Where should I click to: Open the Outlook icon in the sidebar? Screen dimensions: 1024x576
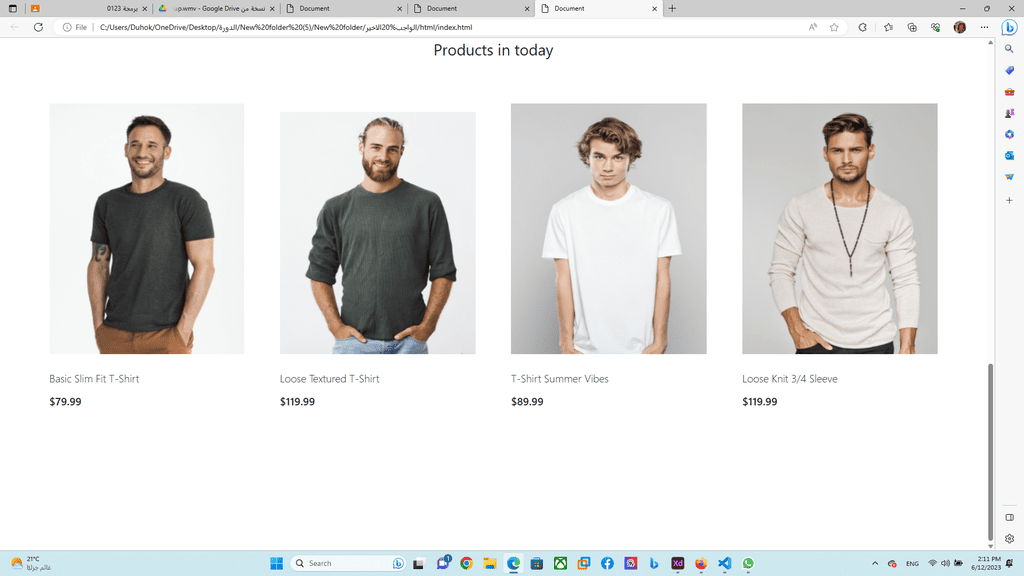tap(1009, 155)
